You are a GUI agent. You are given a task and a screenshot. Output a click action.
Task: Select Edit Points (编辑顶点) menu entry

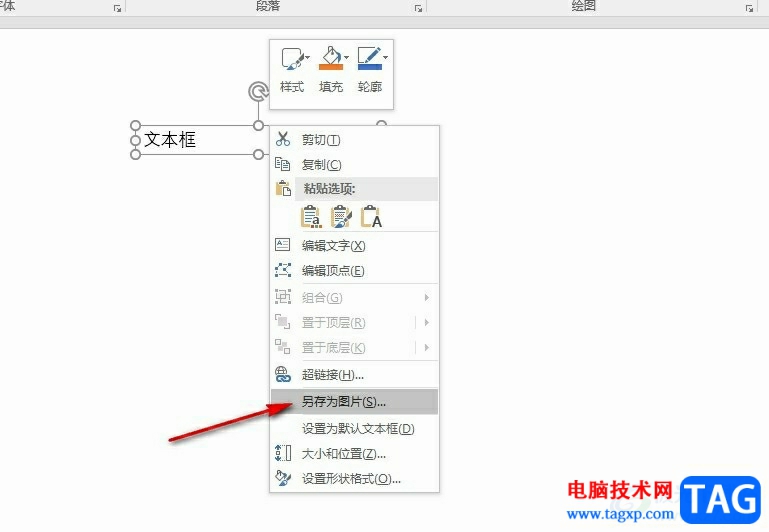(x=354, y=270)
